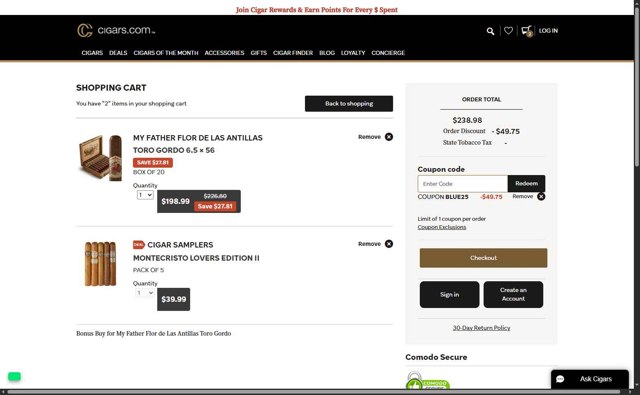Click the DEAL tag beside Cigar Samplers
The width and height of the screenshot is (640, 395).
click(139, 245)
